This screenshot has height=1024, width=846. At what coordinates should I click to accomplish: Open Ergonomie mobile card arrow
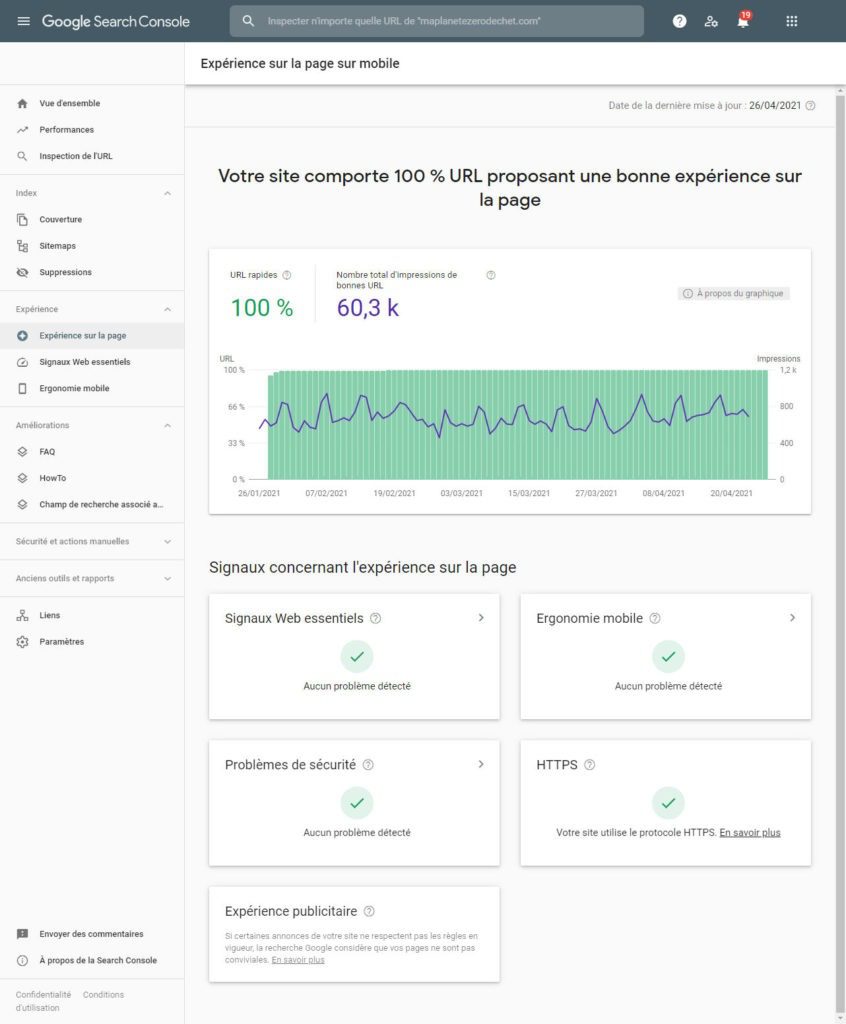click(792, 618)
